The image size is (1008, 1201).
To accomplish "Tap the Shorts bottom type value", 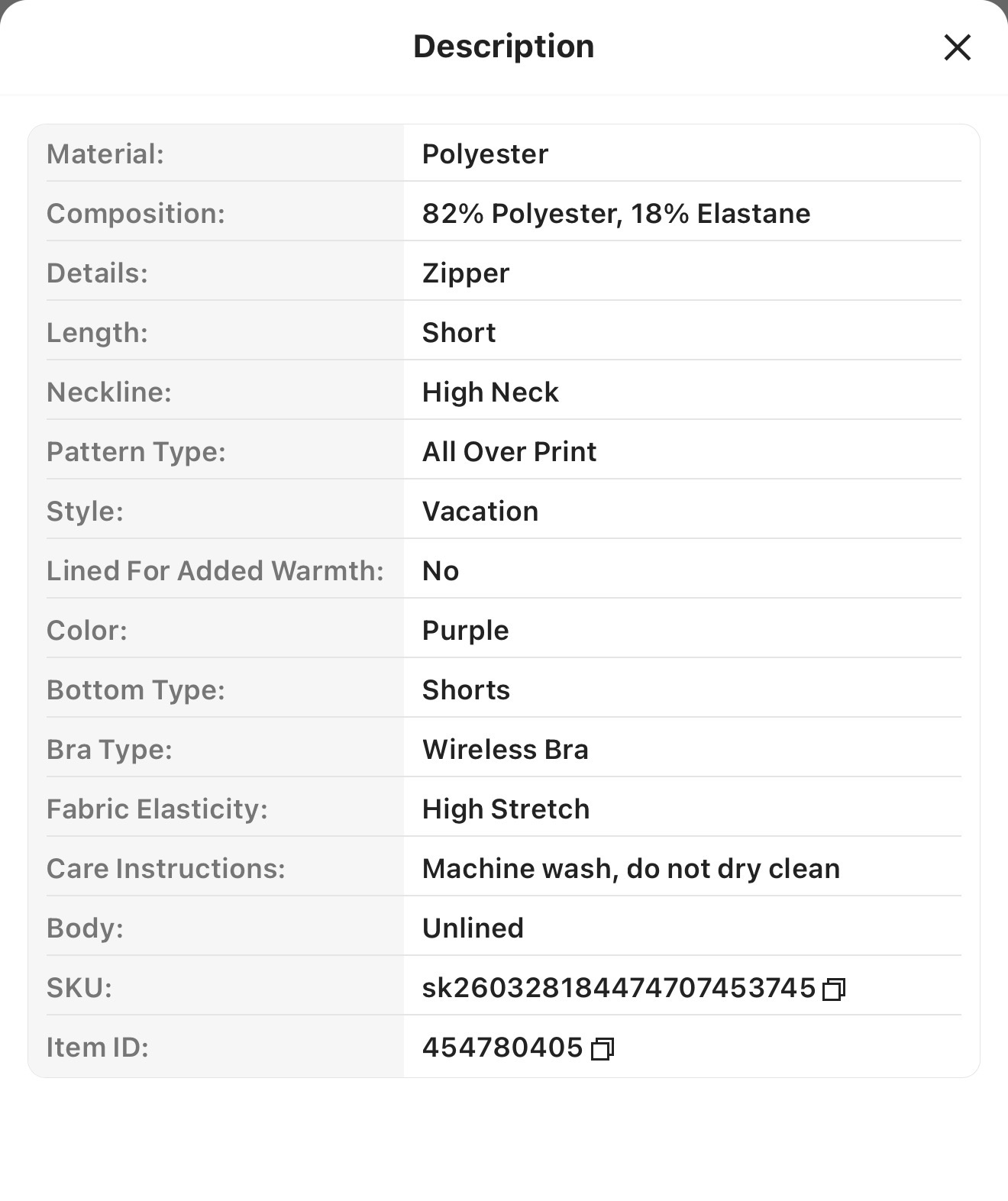I will coord(466,690).
